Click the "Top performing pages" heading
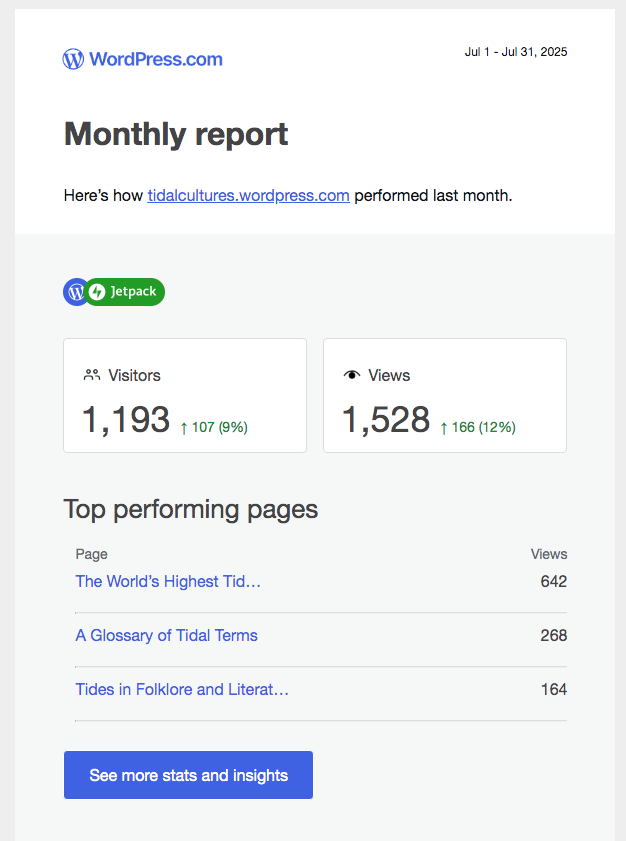This screenshot has width=626, height=841. pyautogui.click(x=190, y=509)
